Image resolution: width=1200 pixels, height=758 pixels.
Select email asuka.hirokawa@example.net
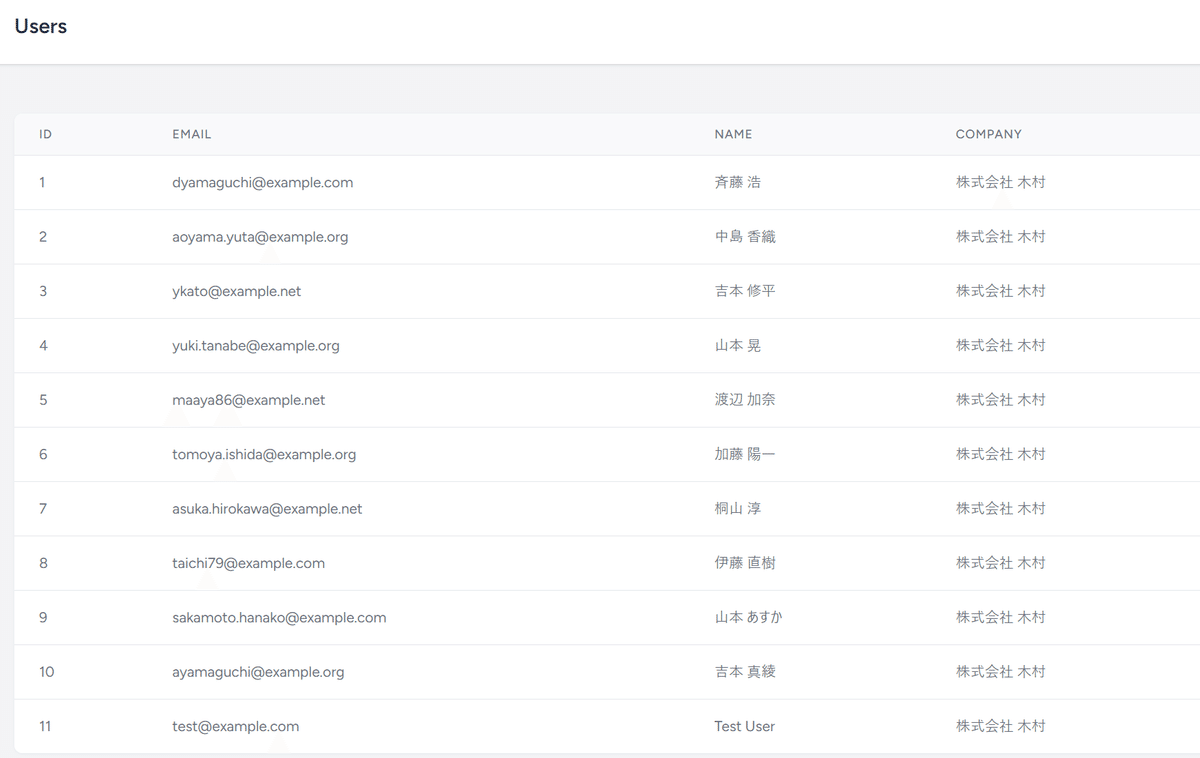point(267,509)
